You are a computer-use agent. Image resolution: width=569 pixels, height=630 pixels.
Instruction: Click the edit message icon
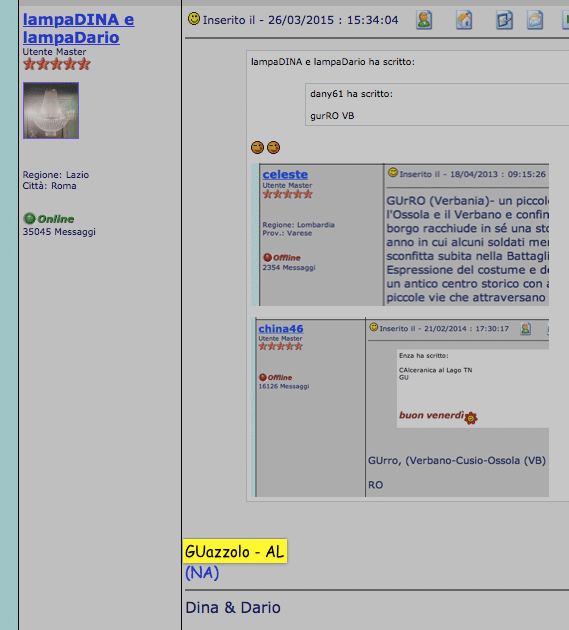504,20
